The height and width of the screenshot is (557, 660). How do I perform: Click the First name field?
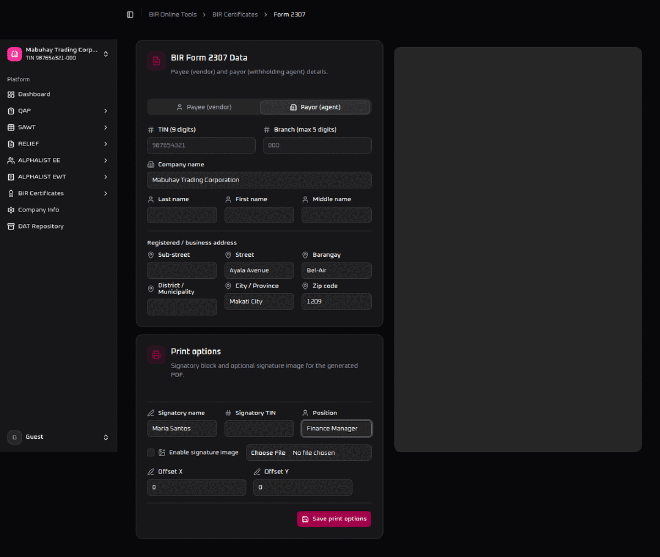259,215
